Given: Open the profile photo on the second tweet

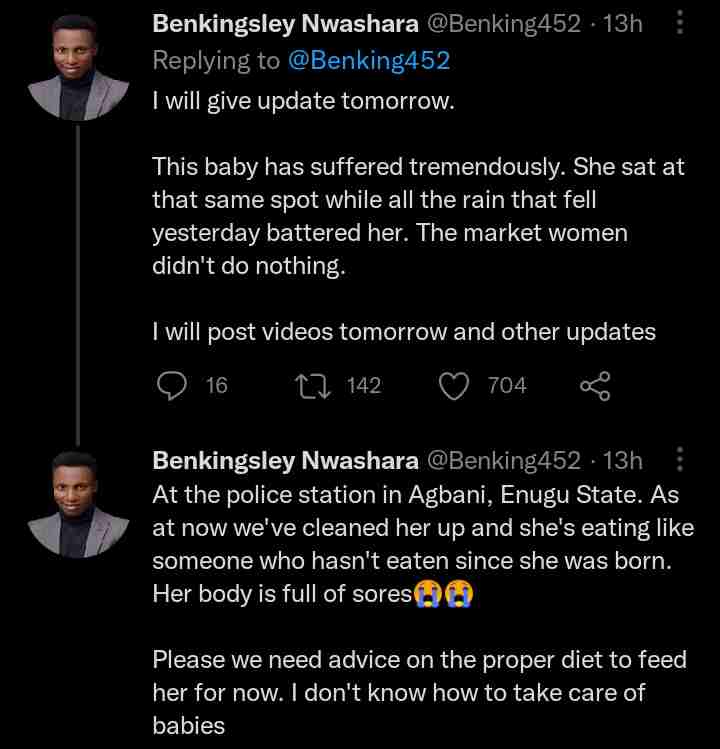Looking at the screenshot, I should [78, 504].
